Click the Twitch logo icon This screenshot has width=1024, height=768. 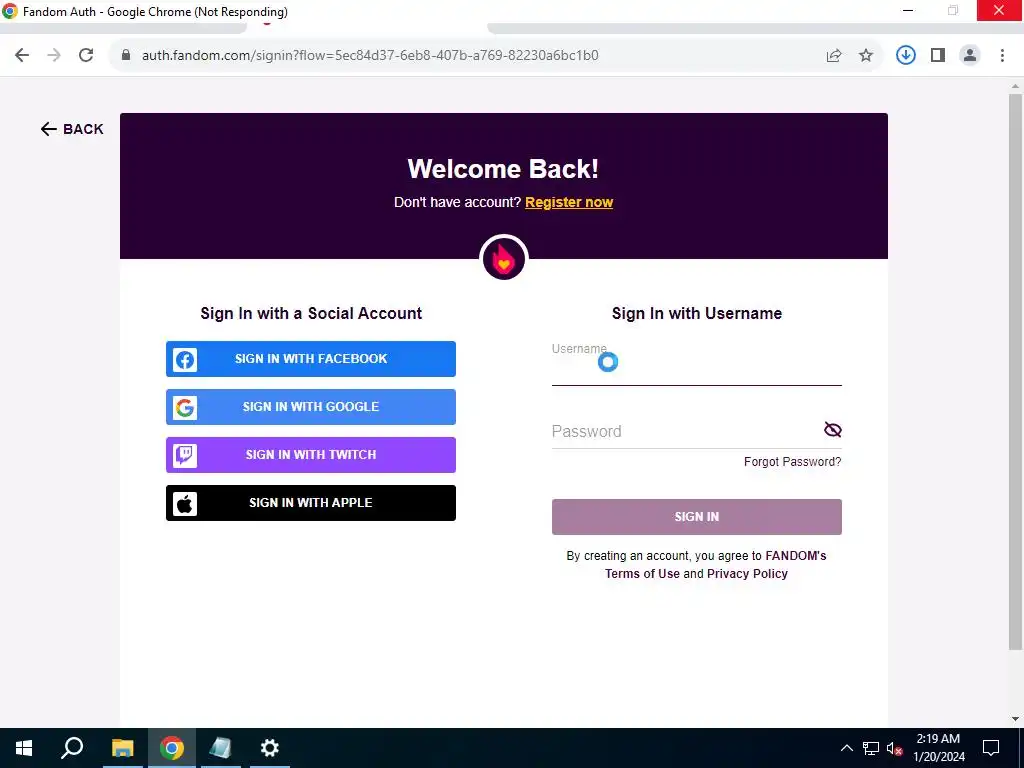(x=185, y=455)
